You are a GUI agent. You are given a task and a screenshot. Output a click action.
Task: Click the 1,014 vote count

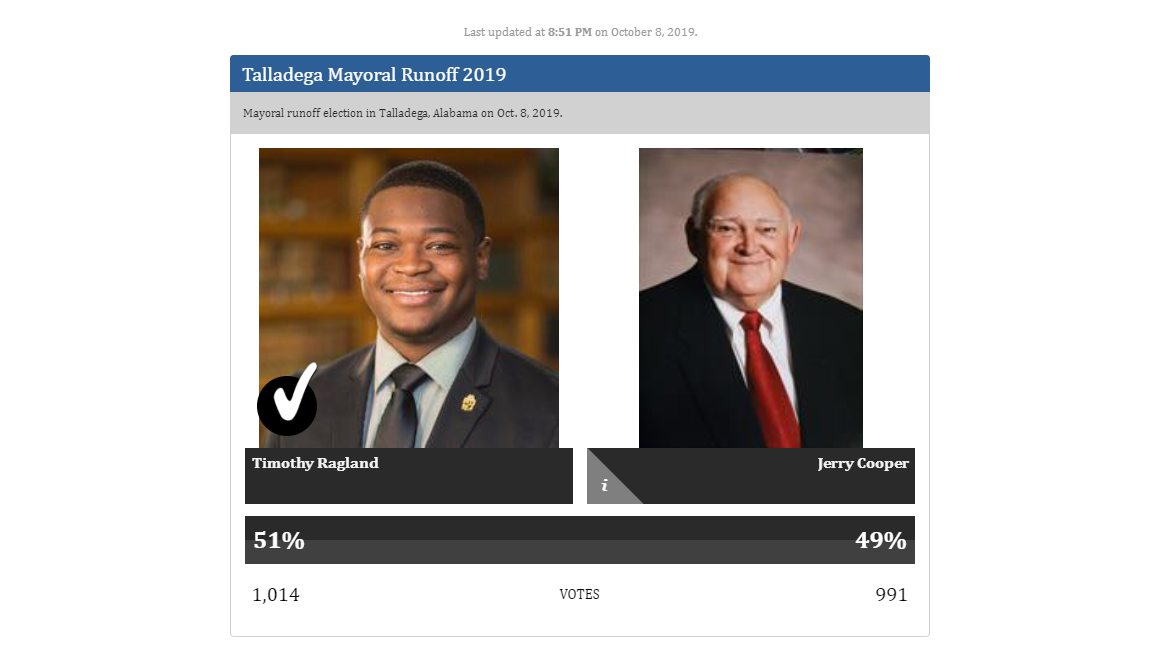(275, 594)
